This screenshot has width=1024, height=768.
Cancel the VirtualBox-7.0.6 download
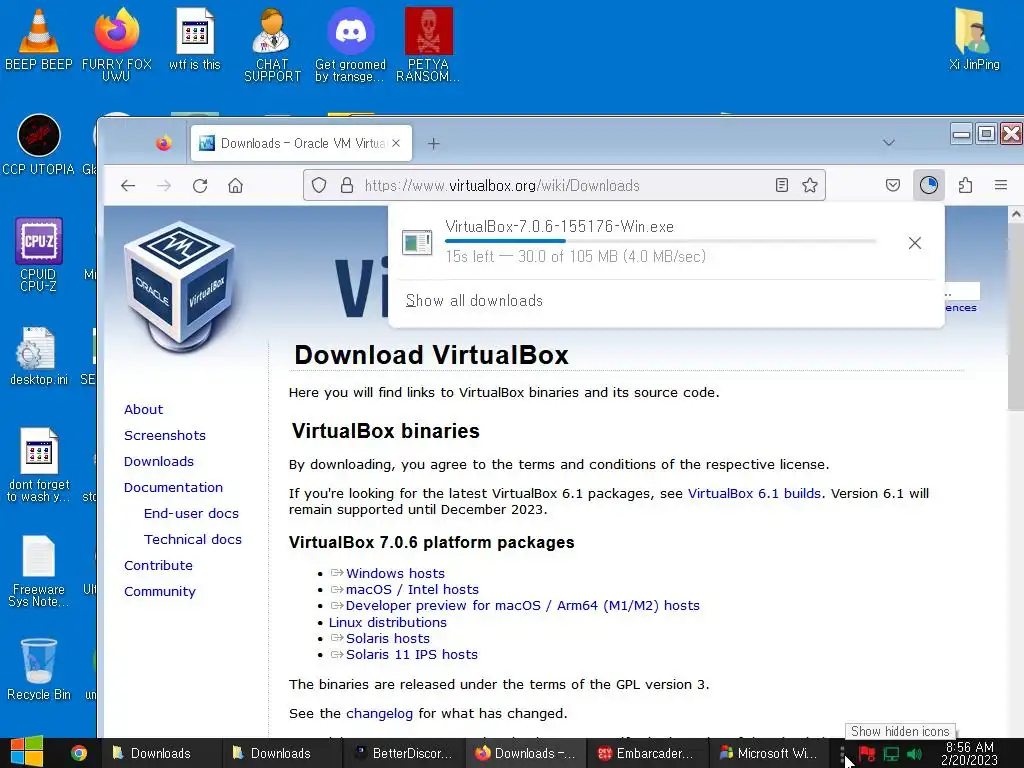[915, 243]
